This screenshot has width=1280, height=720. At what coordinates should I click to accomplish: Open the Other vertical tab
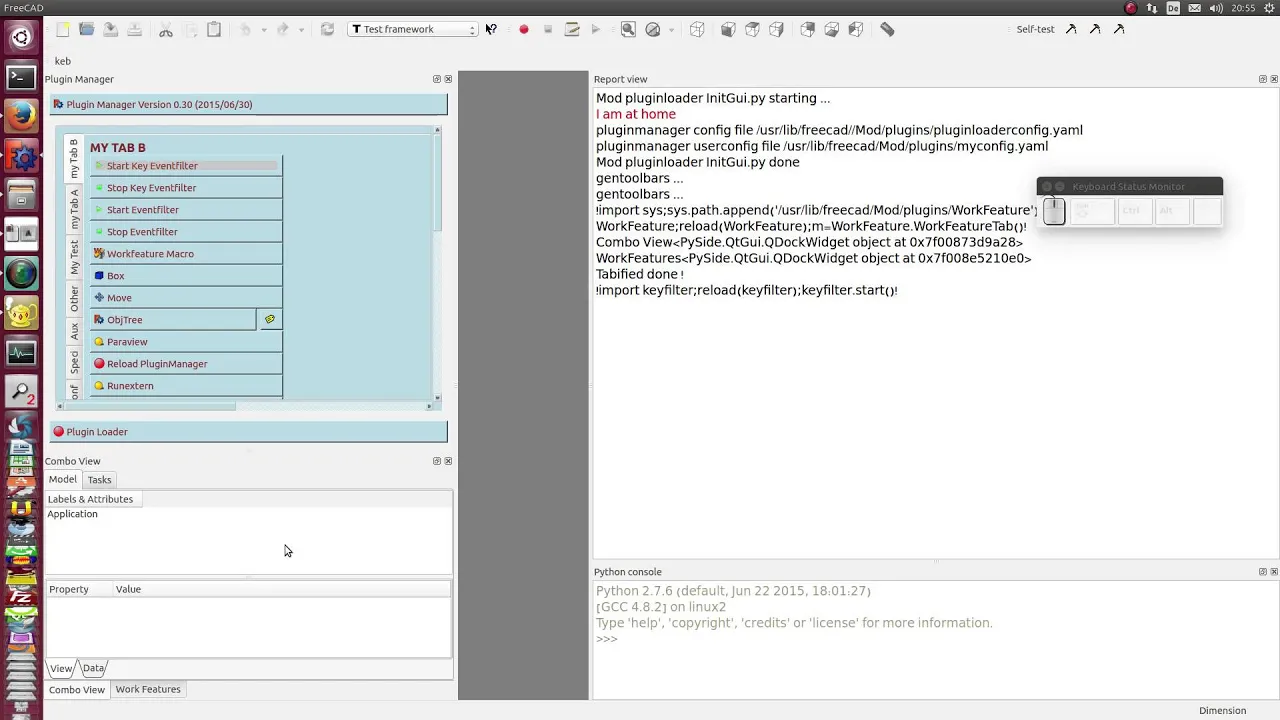click(73, 298)
